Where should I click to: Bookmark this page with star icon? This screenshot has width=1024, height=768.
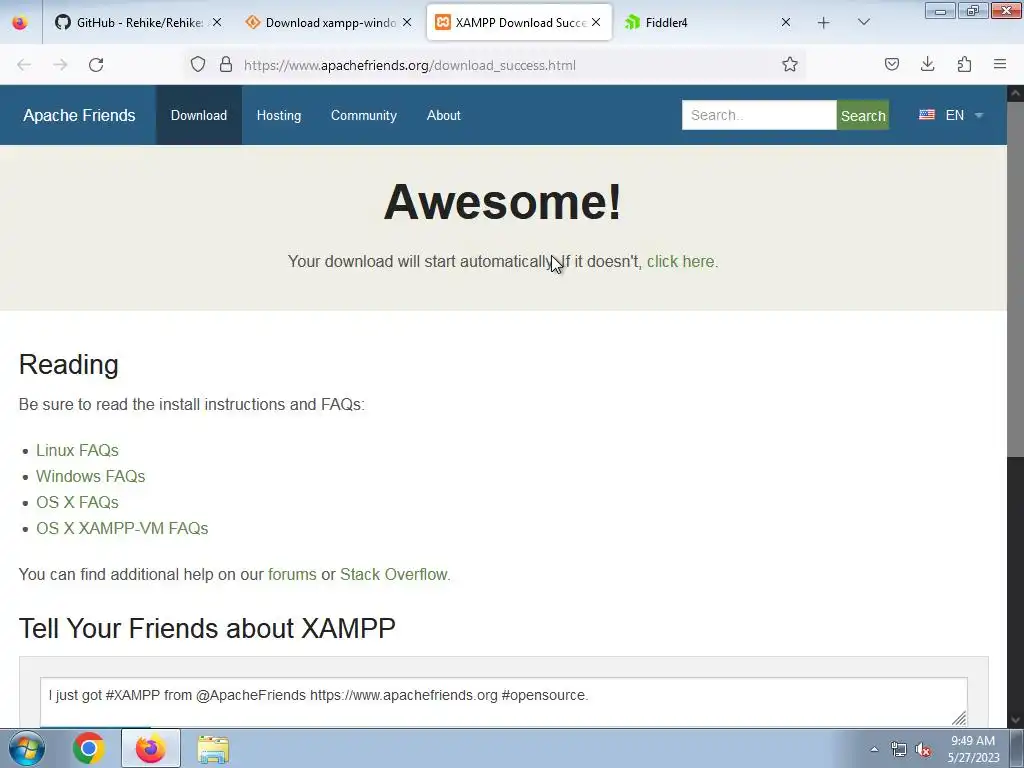(790, 65)
